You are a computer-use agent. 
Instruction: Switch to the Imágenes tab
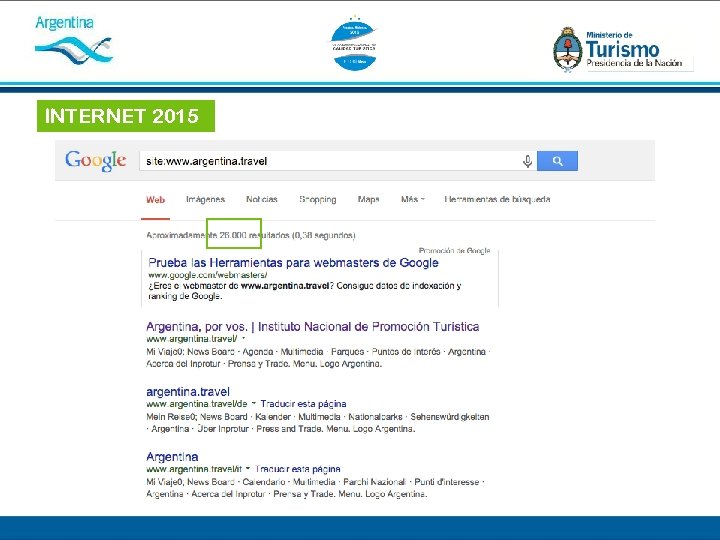pyautogui.click(x=205, y=199)
